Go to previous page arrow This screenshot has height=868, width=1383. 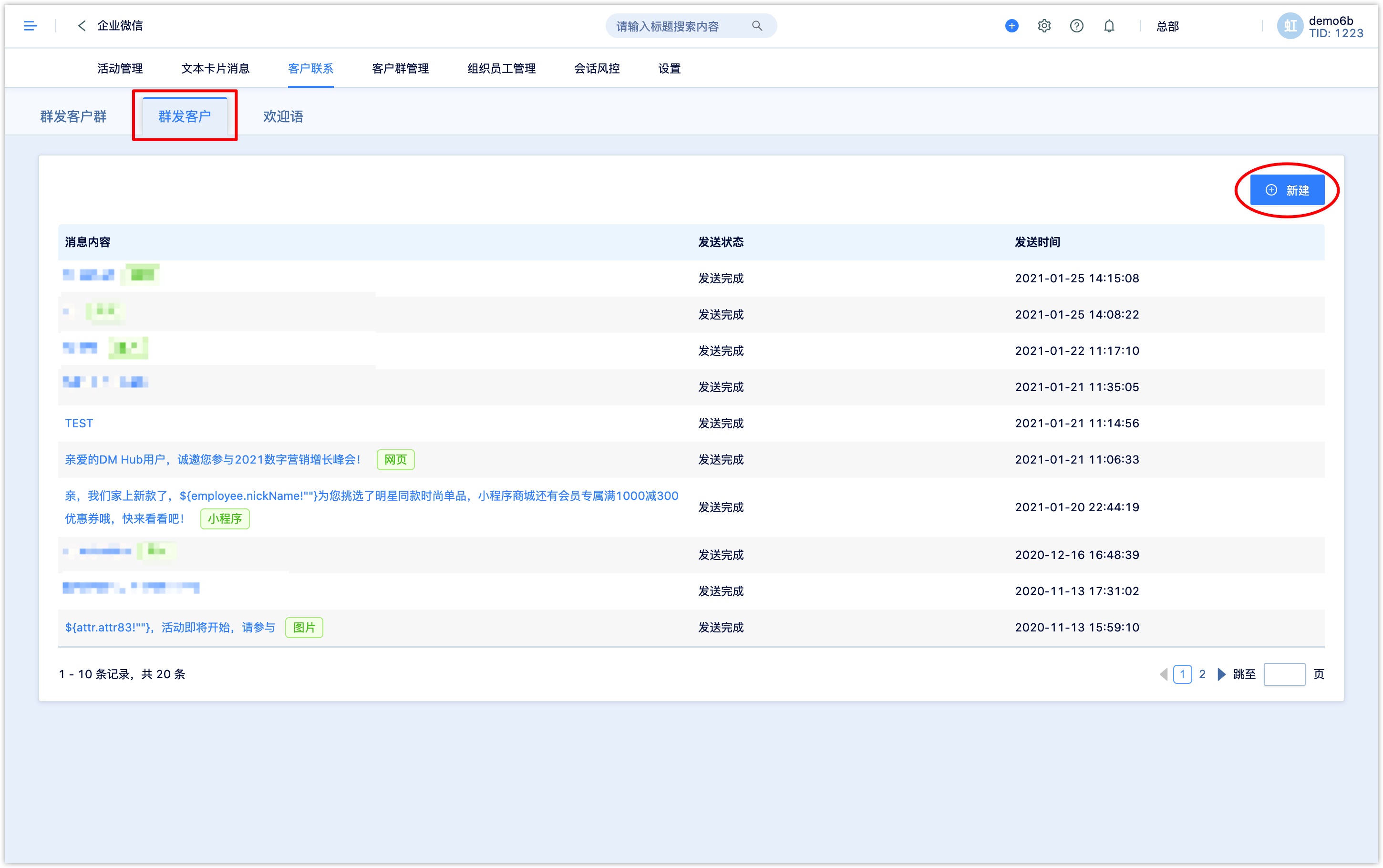tap(1163, 674)
